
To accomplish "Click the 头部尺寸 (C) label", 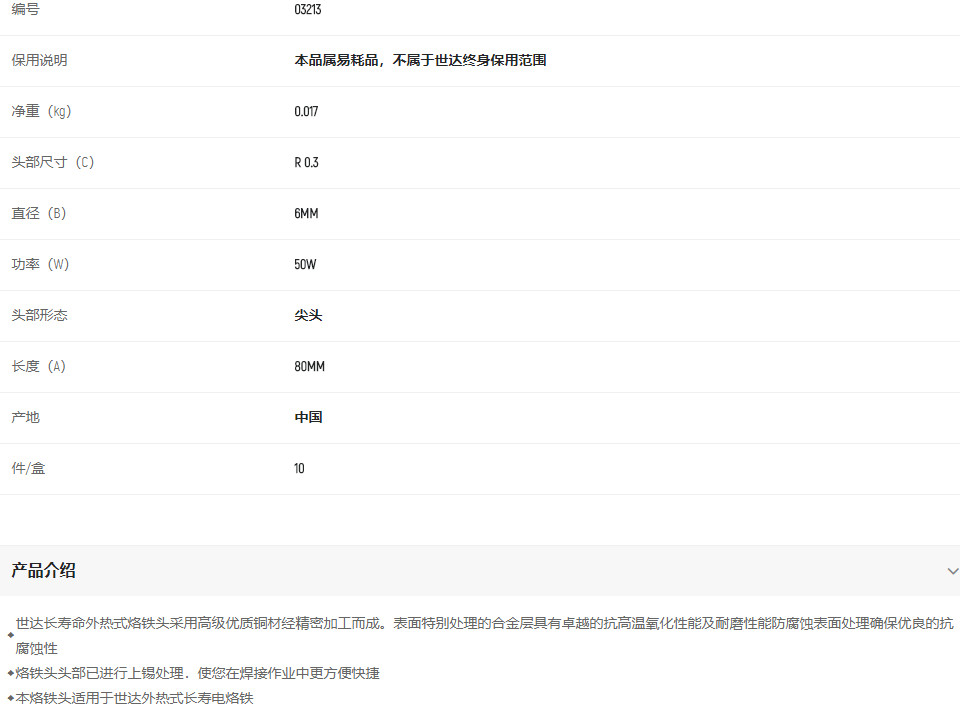I will 53,162.
